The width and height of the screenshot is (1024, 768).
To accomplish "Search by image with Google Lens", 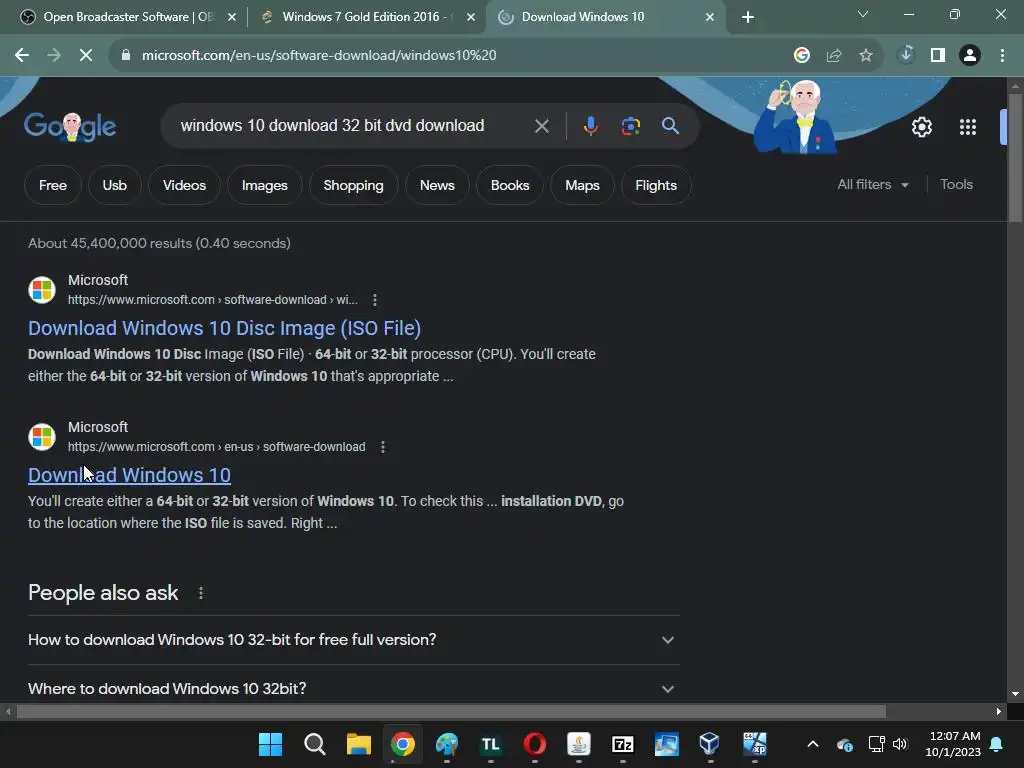I will (631, 126).
